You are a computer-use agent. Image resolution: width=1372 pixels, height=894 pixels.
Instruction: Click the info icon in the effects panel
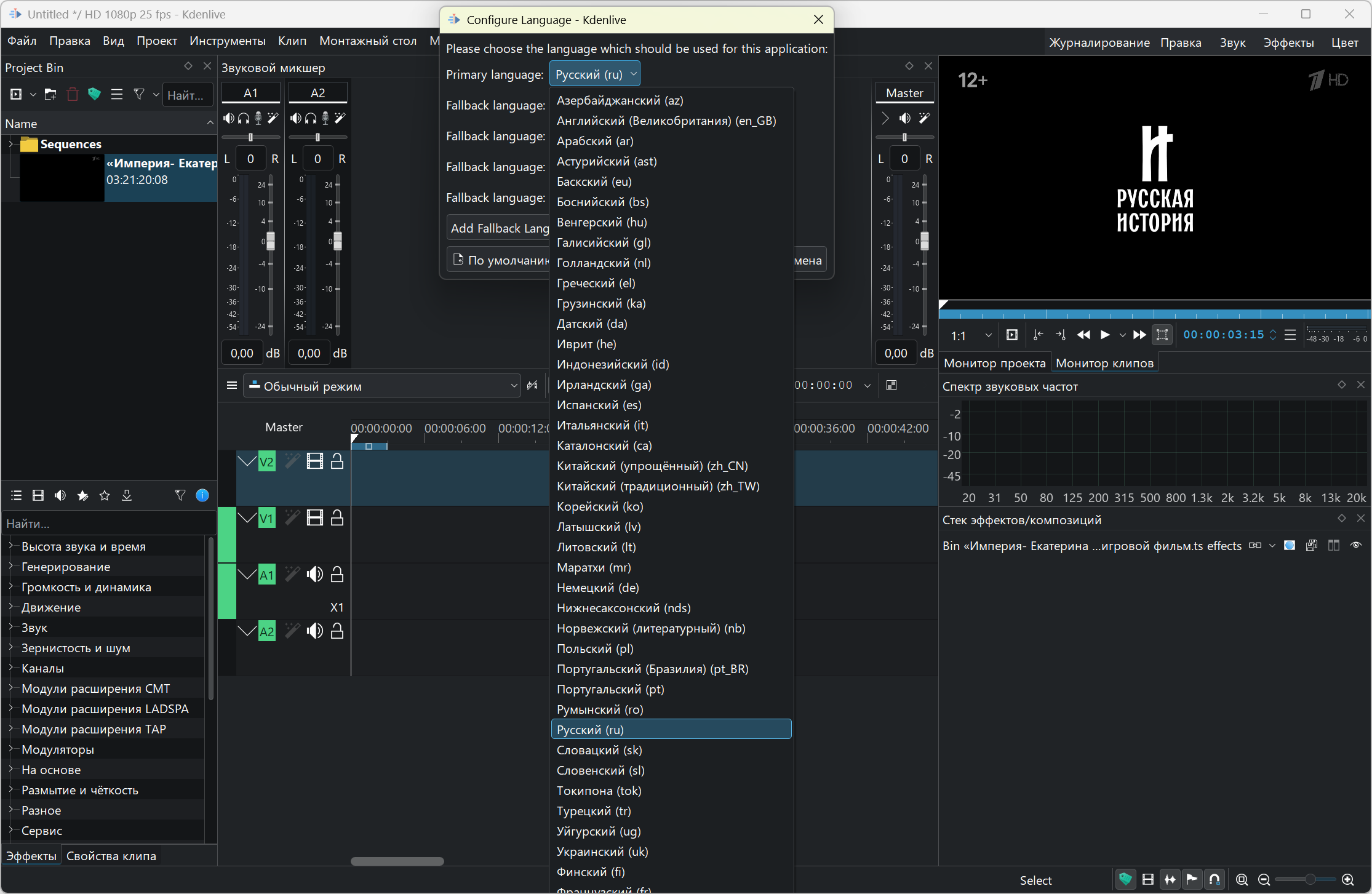[x=202, y=495]
